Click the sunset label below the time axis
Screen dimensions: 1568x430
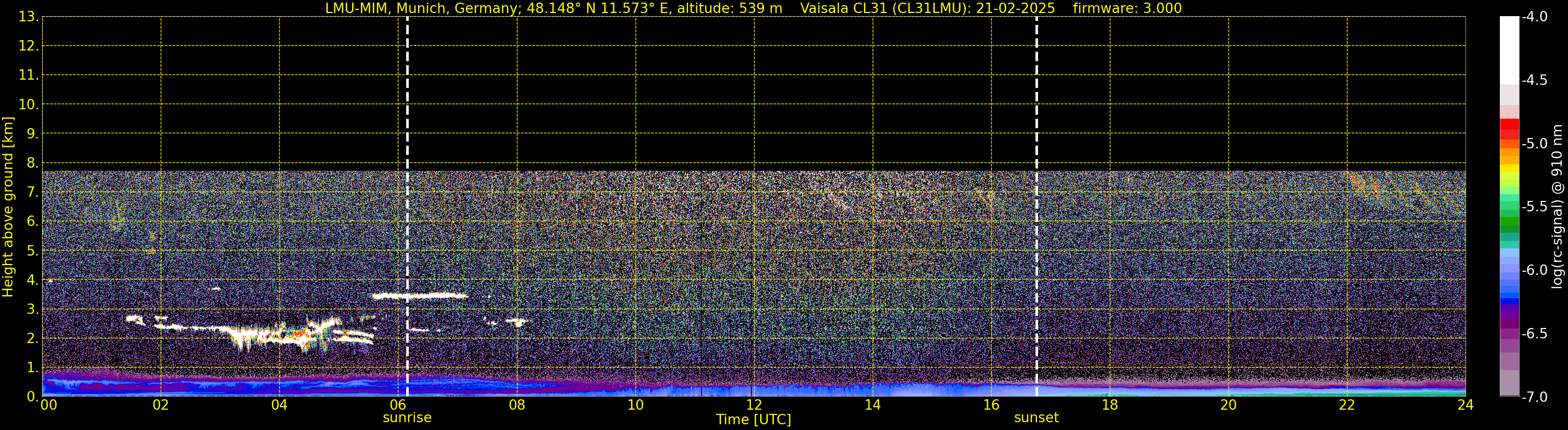(x=1036, y=418)
